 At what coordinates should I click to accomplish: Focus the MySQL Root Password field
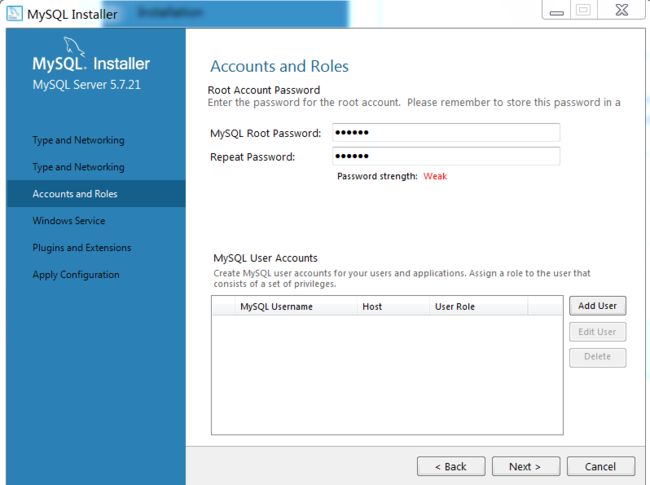(x=446, y=133)
